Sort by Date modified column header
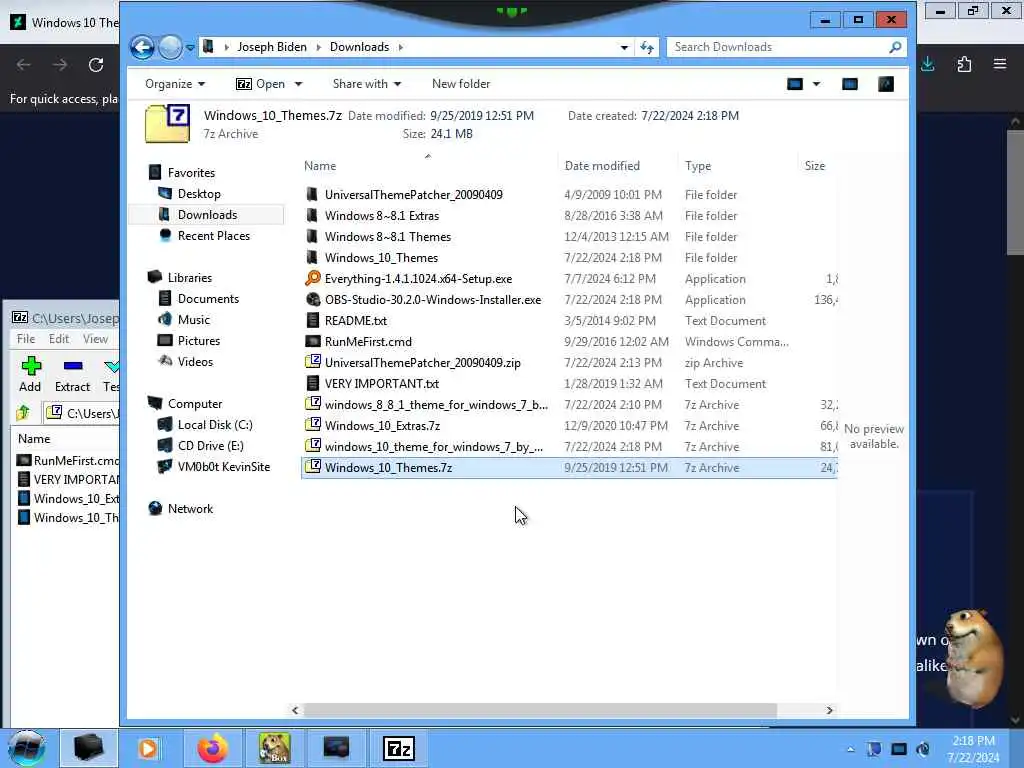1024x768 pixels. point(601,166)
